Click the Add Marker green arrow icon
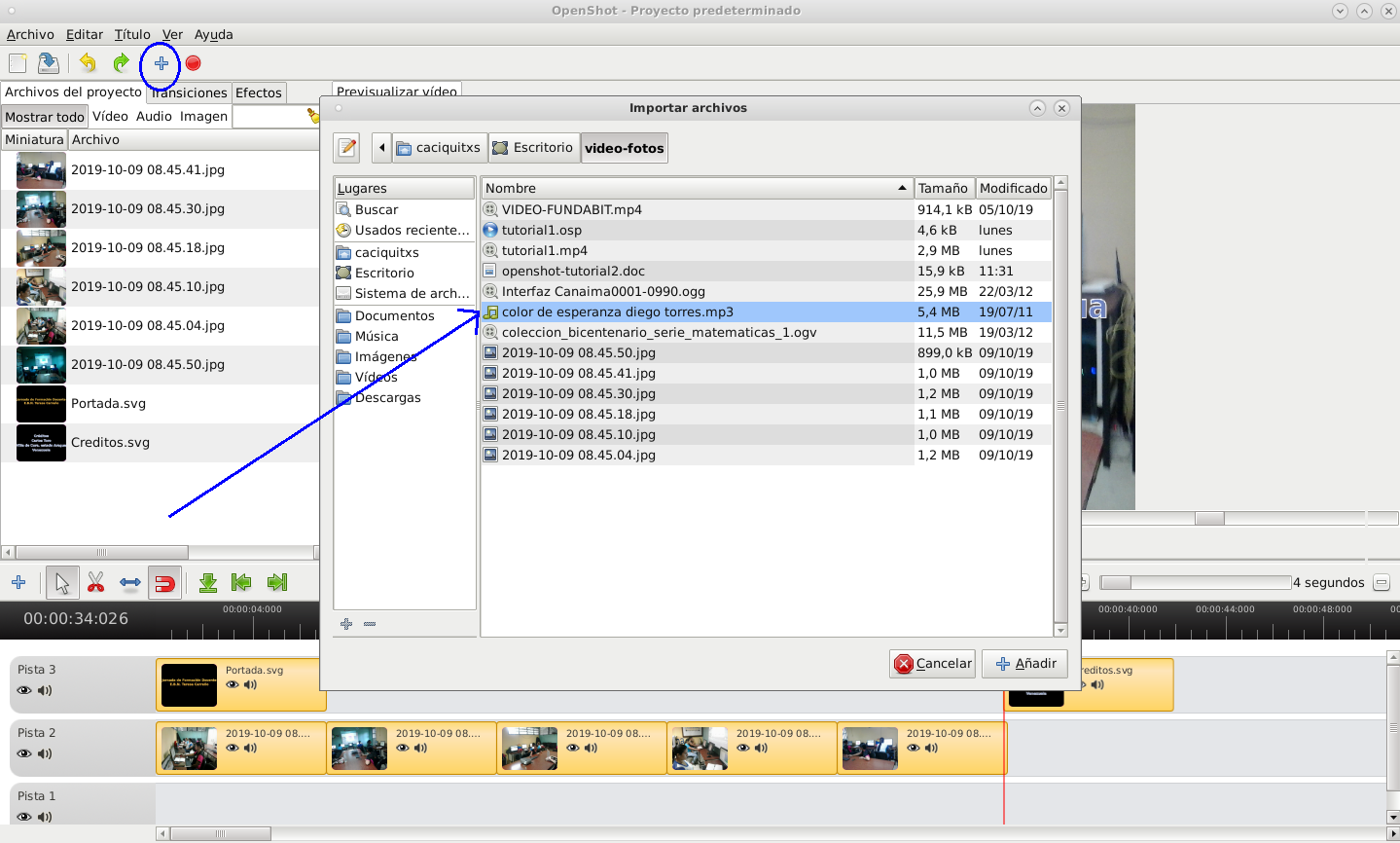The image size is (1400, 843). [x=208, y=583]
